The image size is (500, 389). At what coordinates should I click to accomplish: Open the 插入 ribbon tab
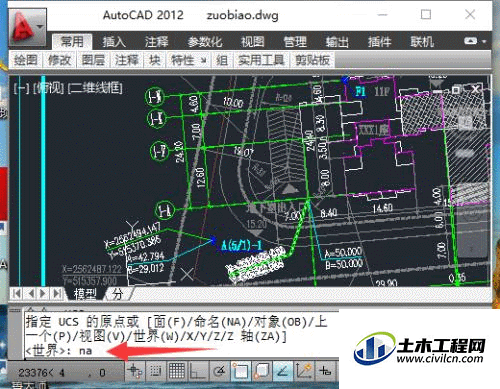tap(114, 42)
